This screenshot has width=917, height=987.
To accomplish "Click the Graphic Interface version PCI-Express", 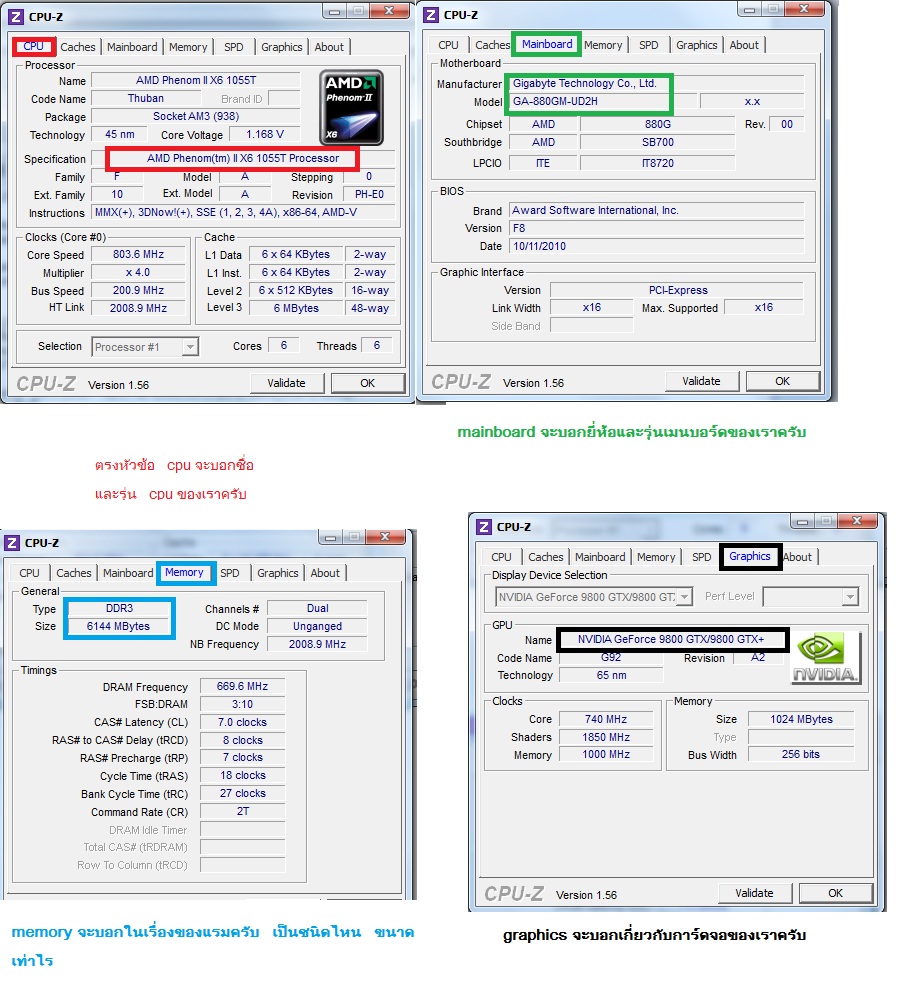I will tap(677, 290).
